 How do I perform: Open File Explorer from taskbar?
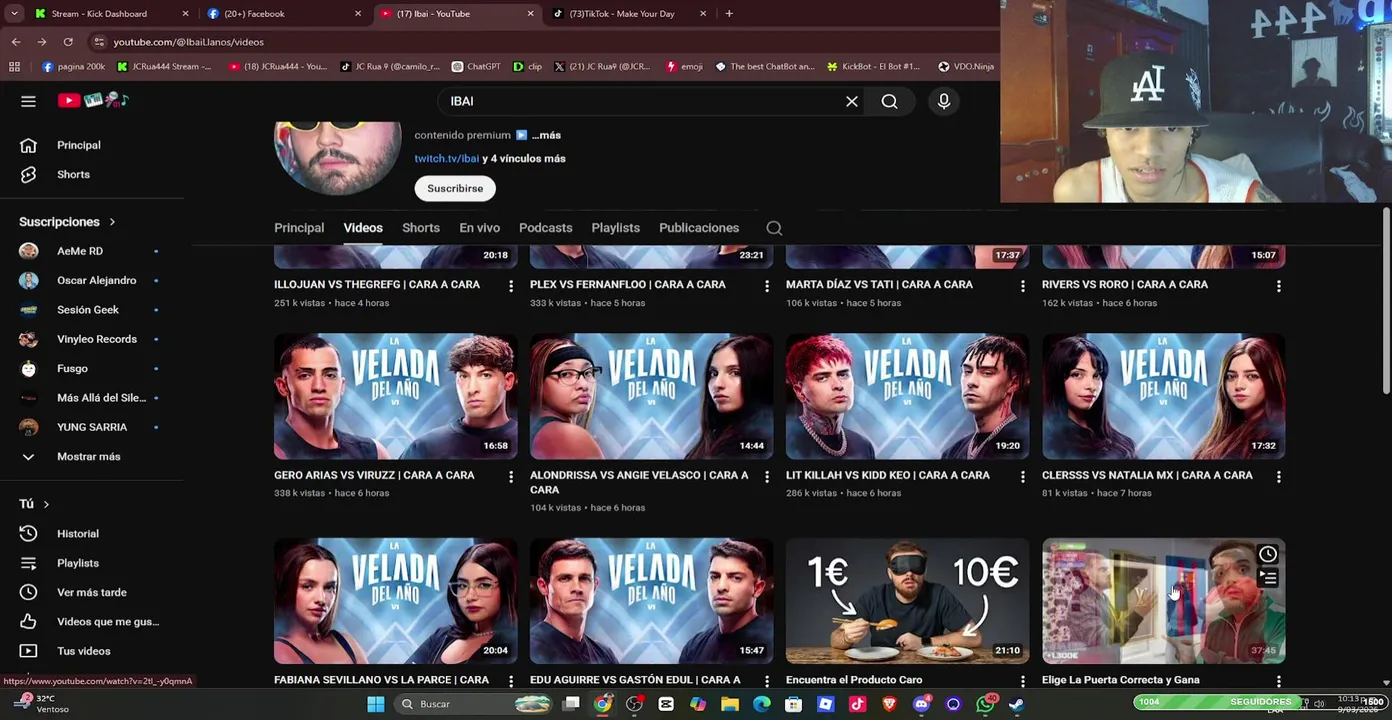click(x=730, y=704)
